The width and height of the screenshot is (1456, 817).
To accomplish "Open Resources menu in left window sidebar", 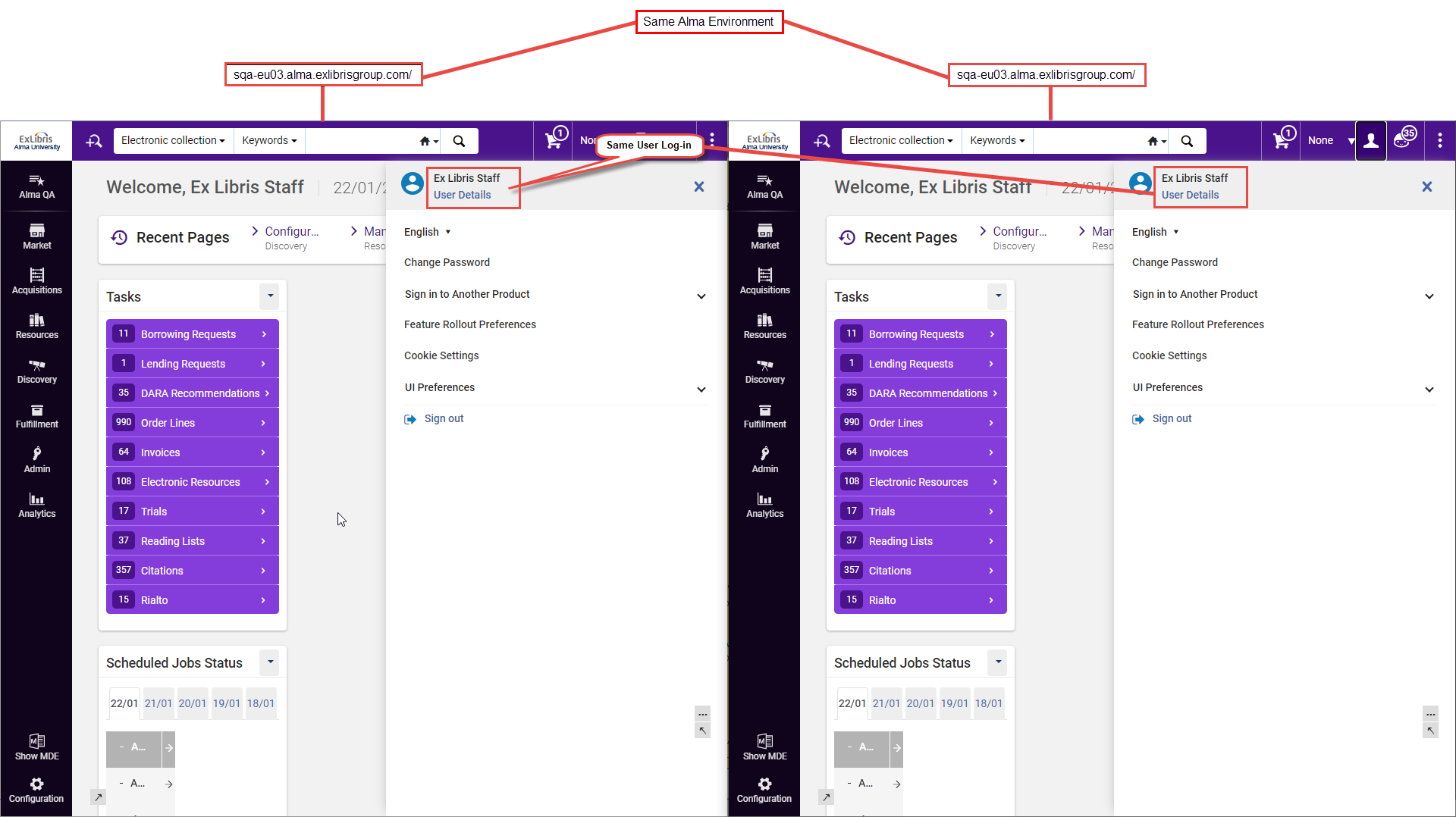I will (x=36, y=326).
